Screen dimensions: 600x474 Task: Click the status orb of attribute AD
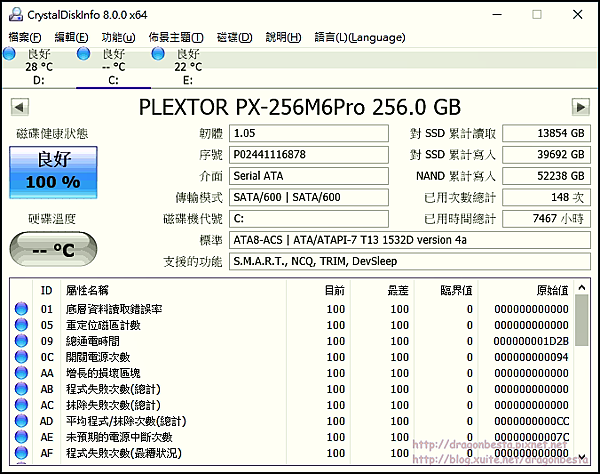[21, 421]
